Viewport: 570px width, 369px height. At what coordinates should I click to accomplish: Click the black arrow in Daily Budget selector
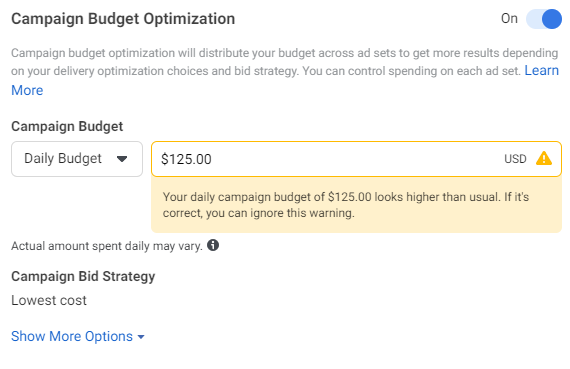click(x=122, y=159)
